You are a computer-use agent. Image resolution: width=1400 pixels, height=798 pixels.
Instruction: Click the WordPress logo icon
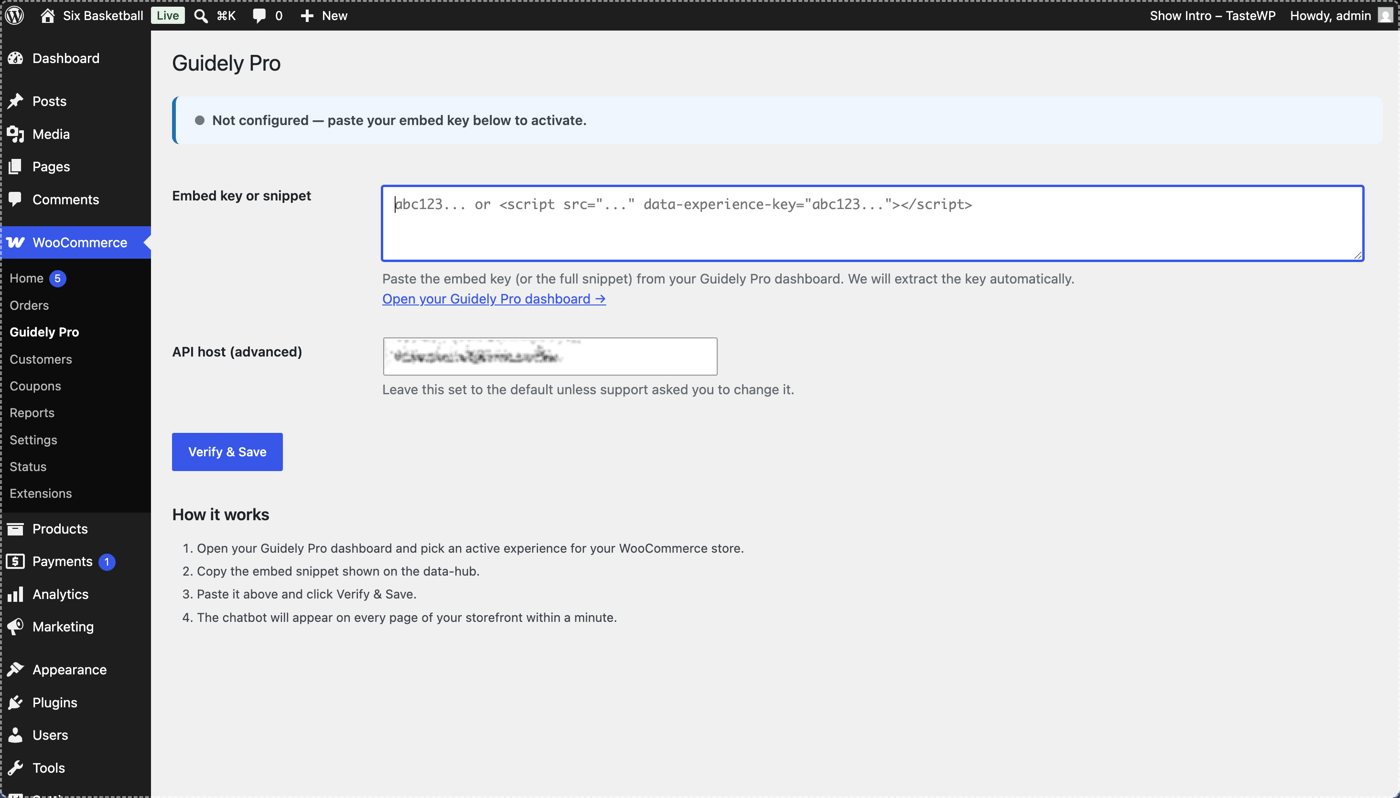[x=14, y=15]
